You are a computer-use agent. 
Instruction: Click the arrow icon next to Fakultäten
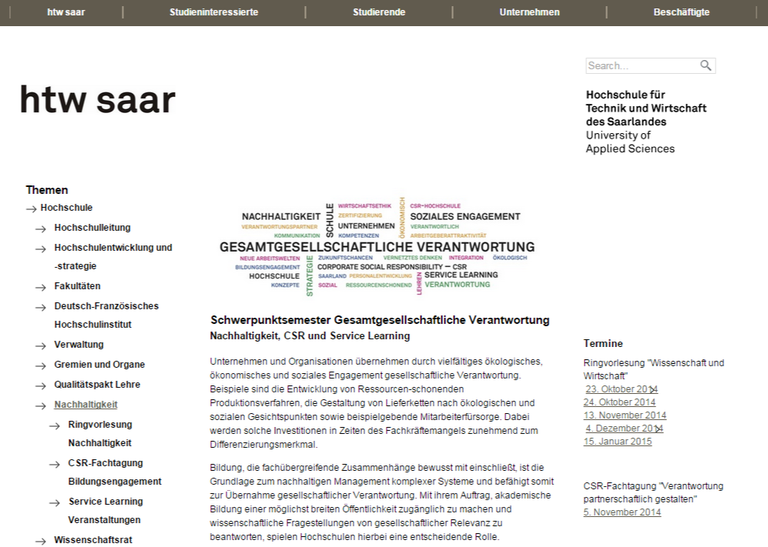coord(41,287)
